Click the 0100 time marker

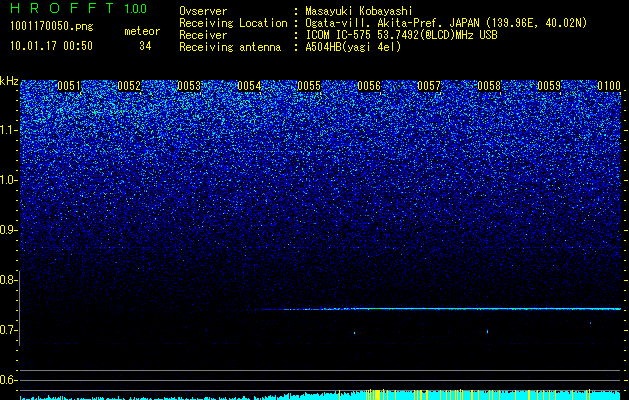609,86
